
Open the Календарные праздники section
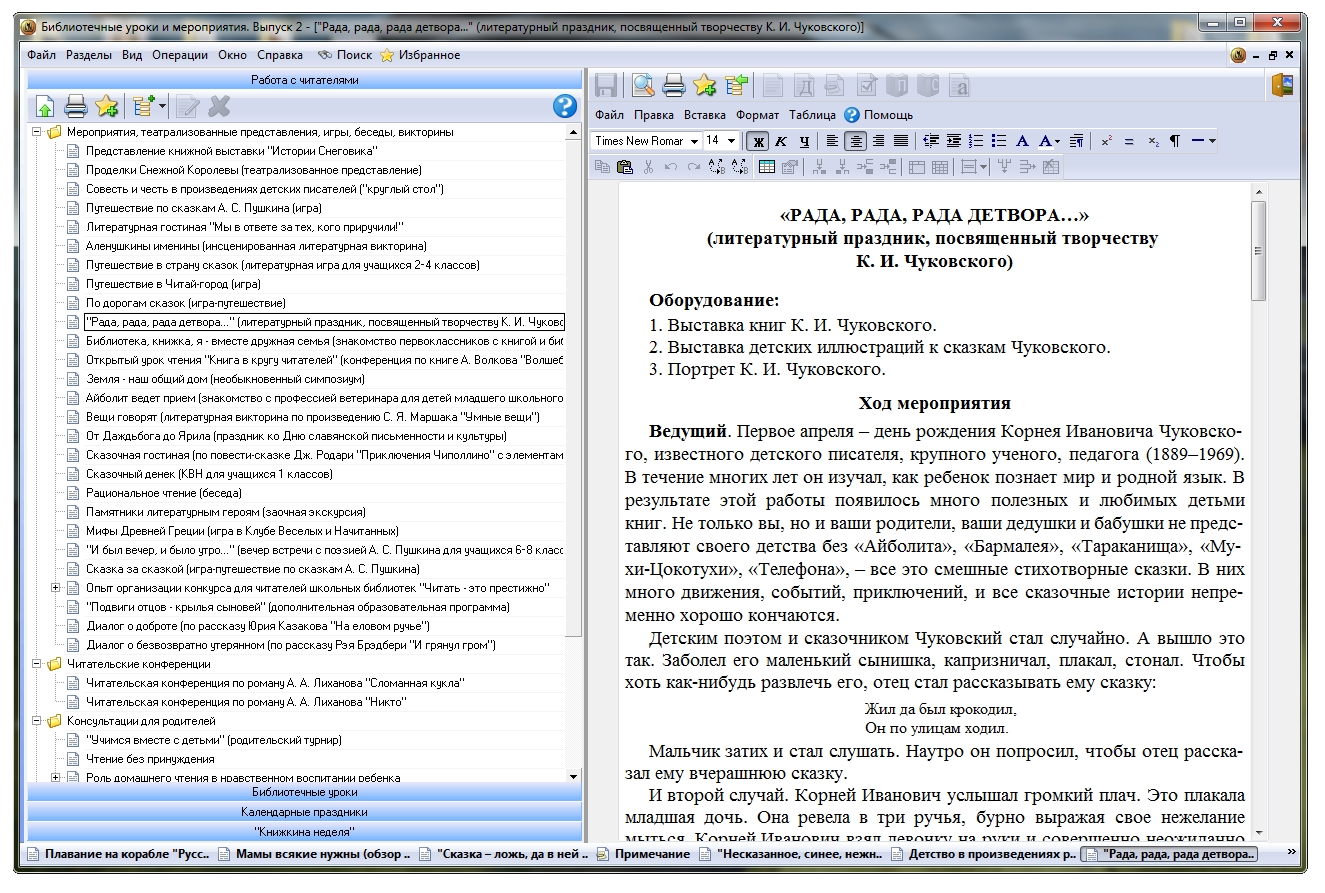[x=304, y=812]
